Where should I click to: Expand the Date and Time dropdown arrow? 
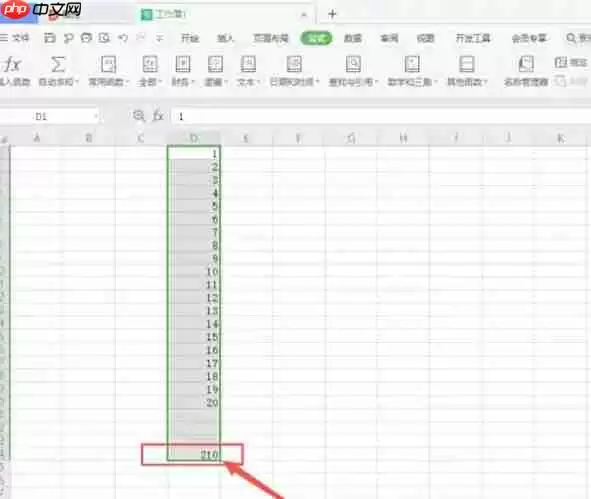tap(318, 82)
